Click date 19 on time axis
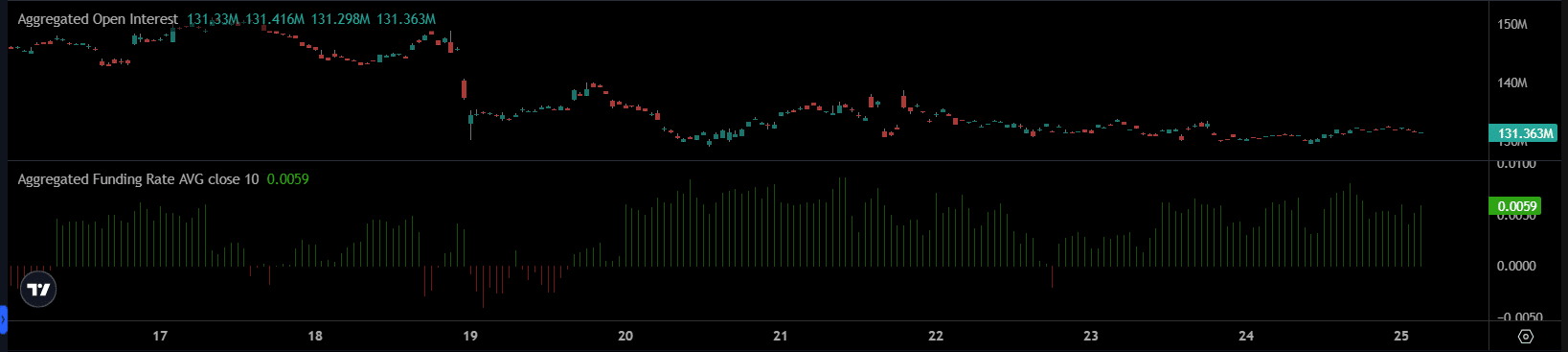Viewport: 1568px width, 352px height. (x=470, y=336)
